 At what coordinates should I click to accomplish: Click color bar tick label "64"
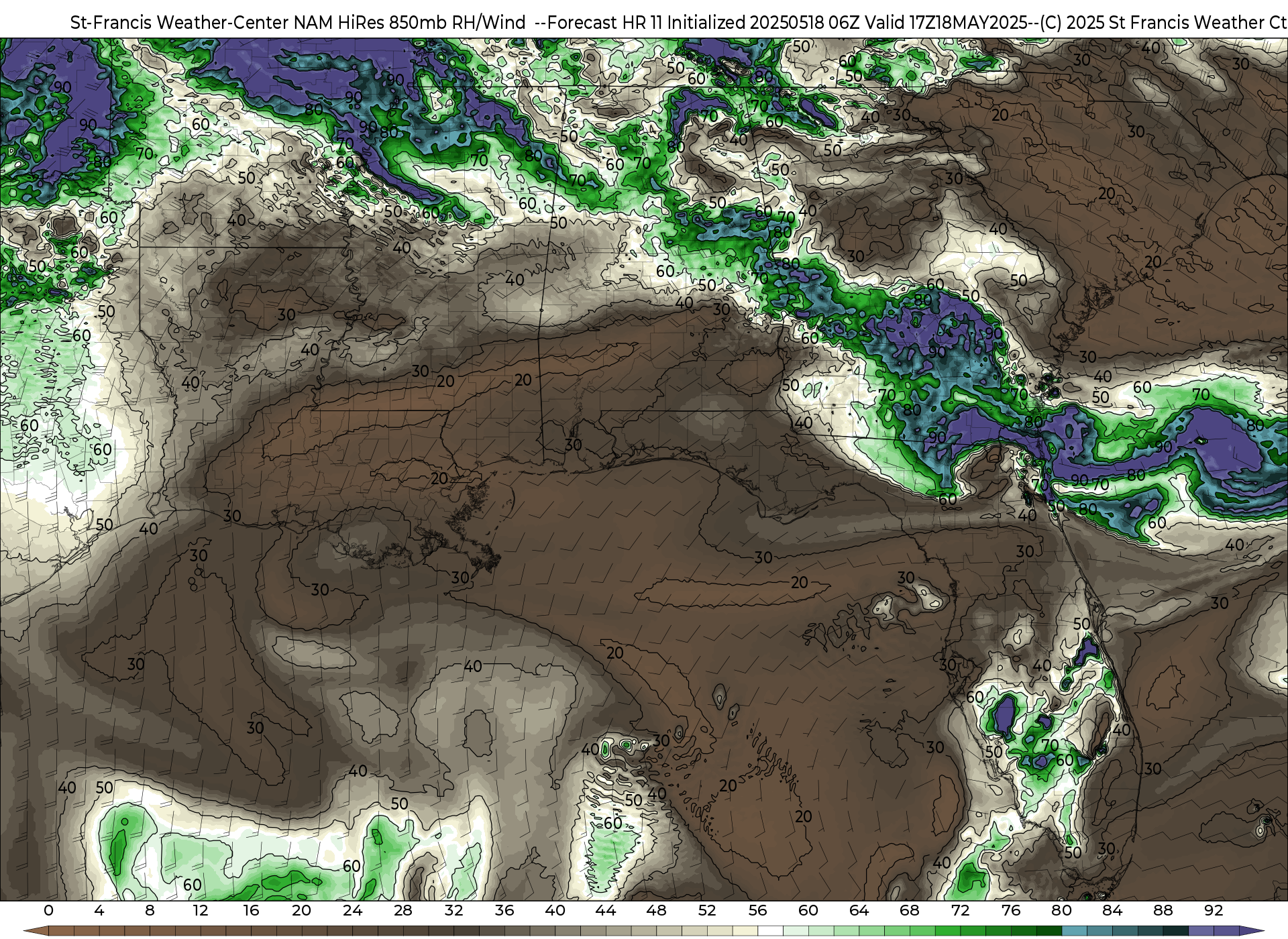(859, 910)
